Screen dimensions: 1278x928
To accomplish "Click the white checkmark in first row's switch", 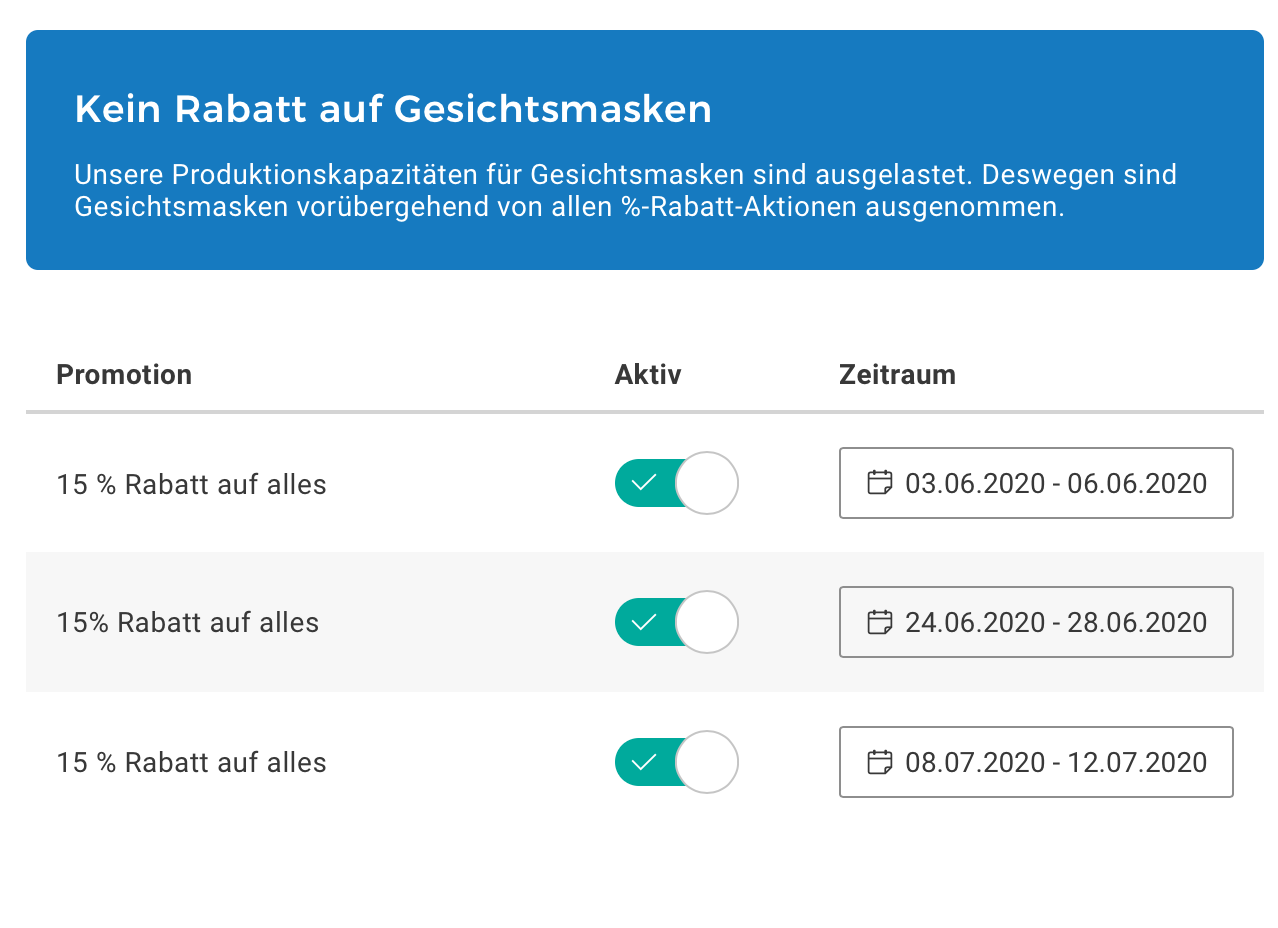I will tap(645, 483).
